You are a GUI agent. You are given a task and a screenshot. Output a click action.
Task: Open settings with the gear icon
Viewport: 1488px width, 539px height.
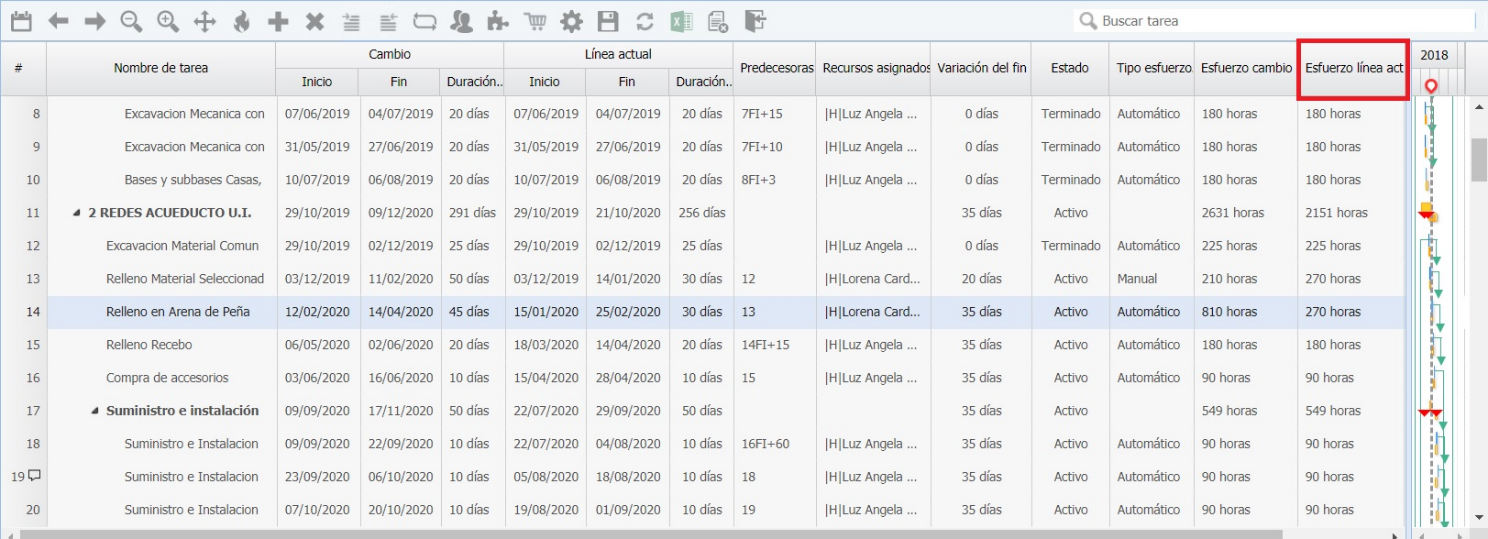point(571,20)
